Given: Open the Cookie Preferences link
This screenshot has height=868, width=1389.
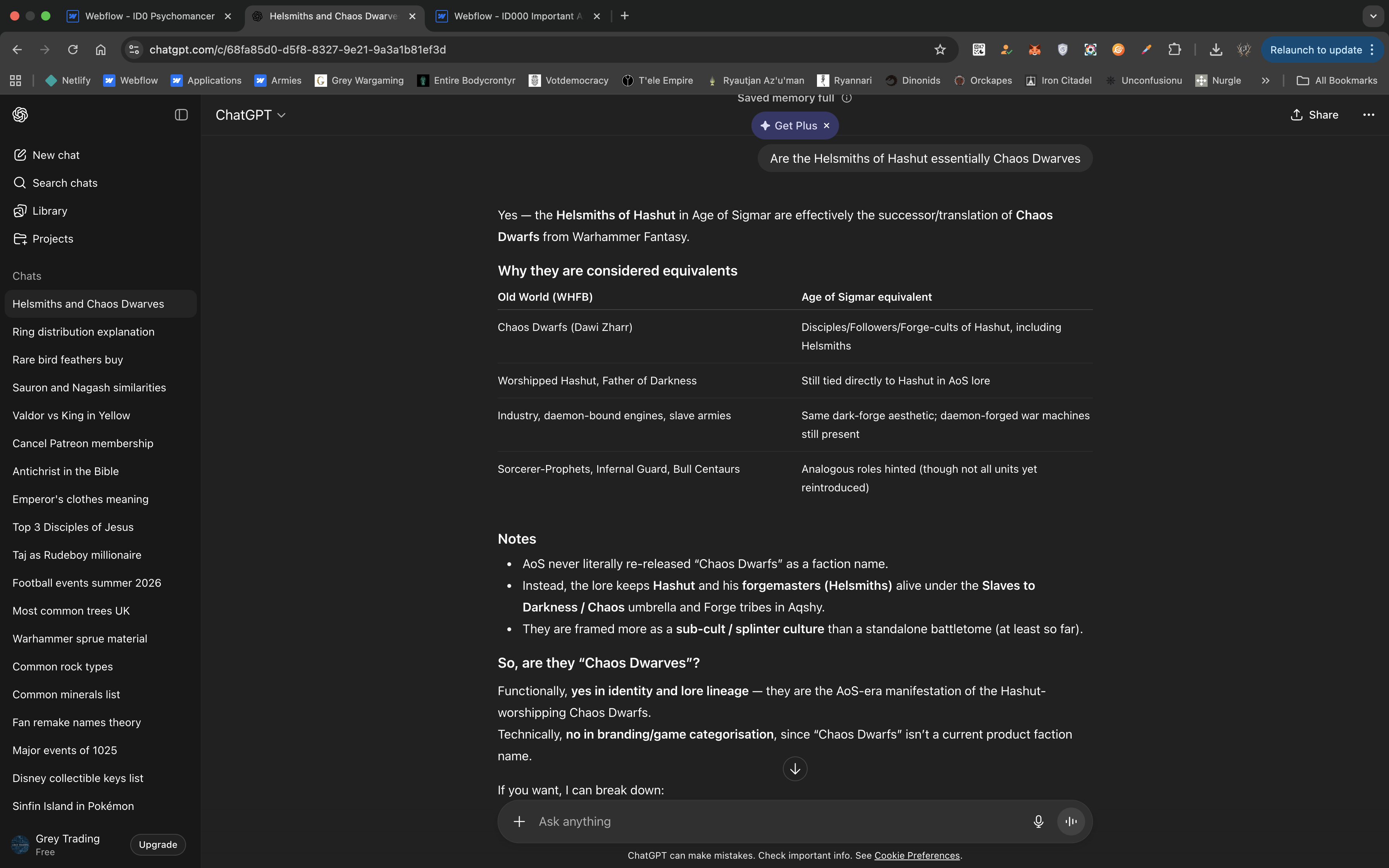Looking at the screenshot, I should pos(917,855).
